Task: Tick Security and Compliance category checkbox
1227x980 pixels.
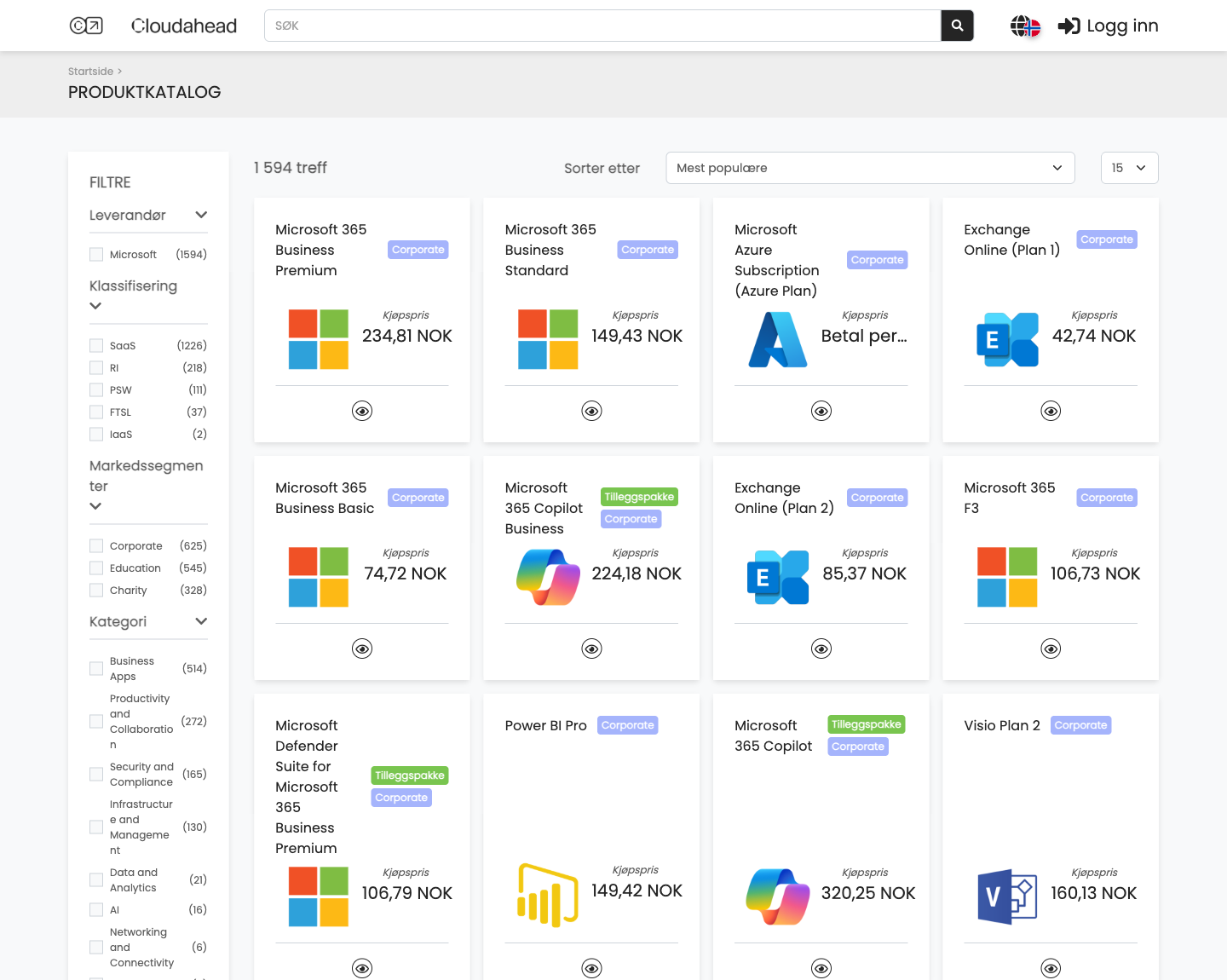Action: coord(96,774)
